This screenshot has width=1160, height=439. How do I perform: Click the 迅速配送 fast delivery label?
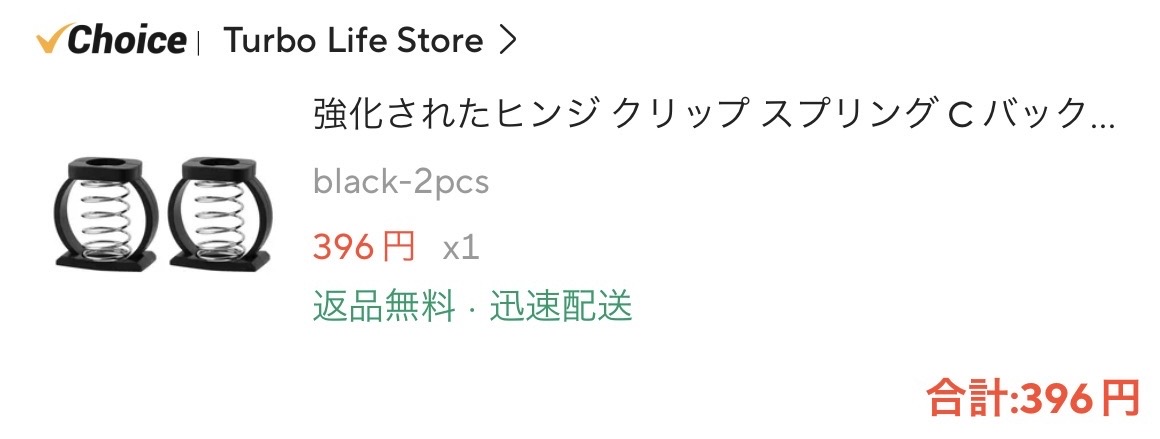tap(561, 306)
